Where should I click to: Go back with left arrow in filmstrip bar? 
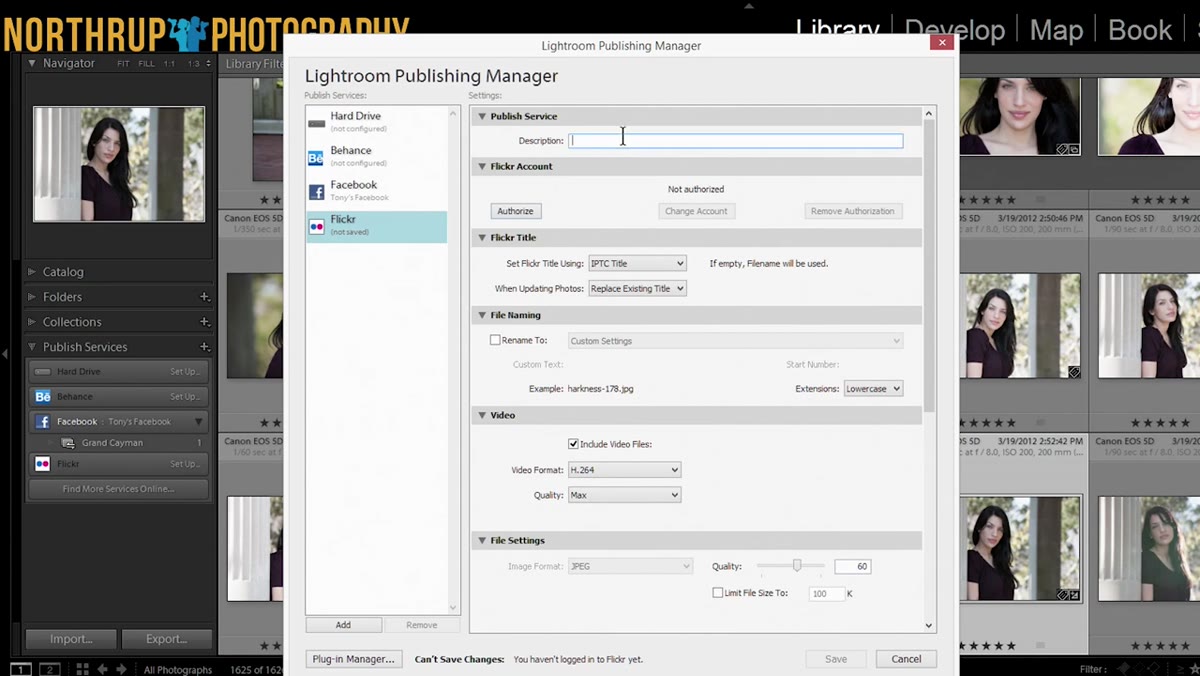click(x=102, y=669)
